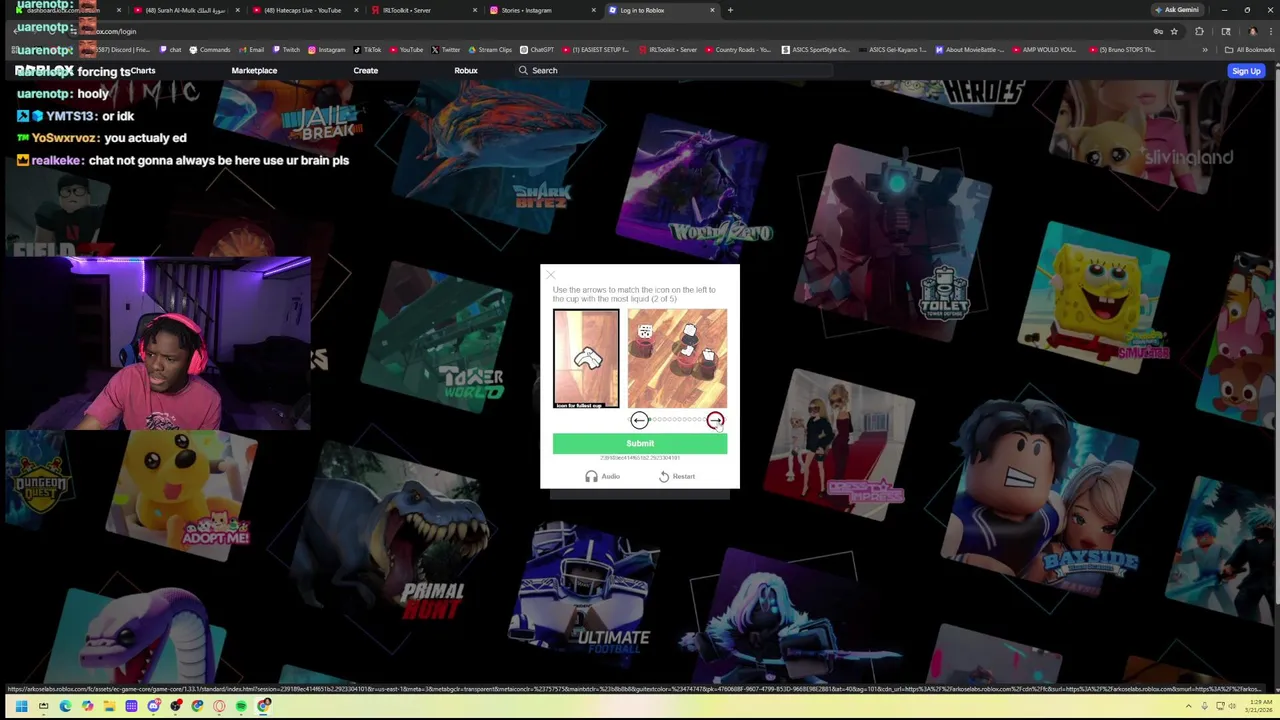Click the blue Sign Up button

pyautogui.click(x=1246, y=71)
